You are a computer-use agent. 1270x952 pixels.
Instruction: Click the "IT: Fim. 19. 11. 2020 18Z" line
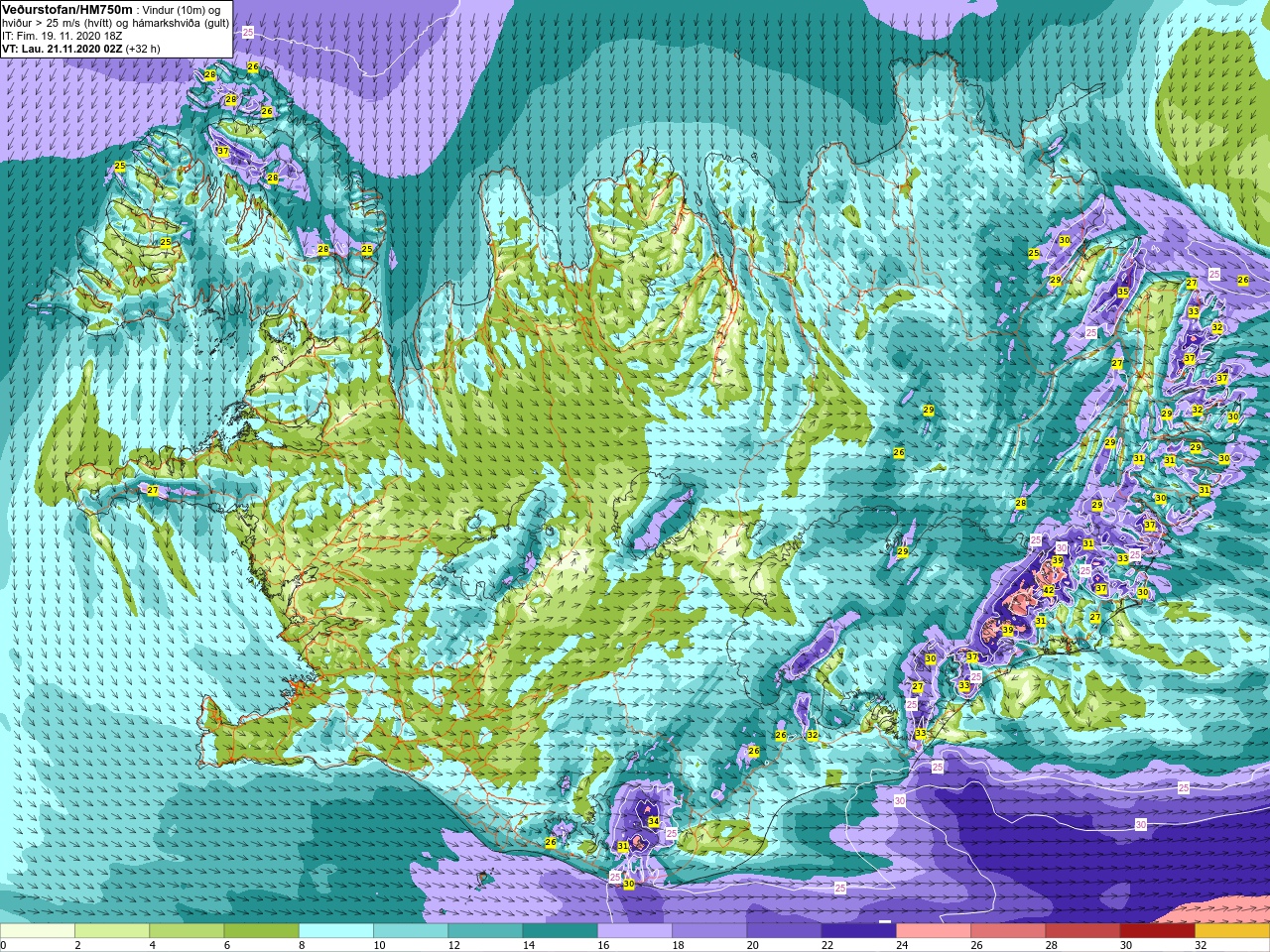[63, 35]
